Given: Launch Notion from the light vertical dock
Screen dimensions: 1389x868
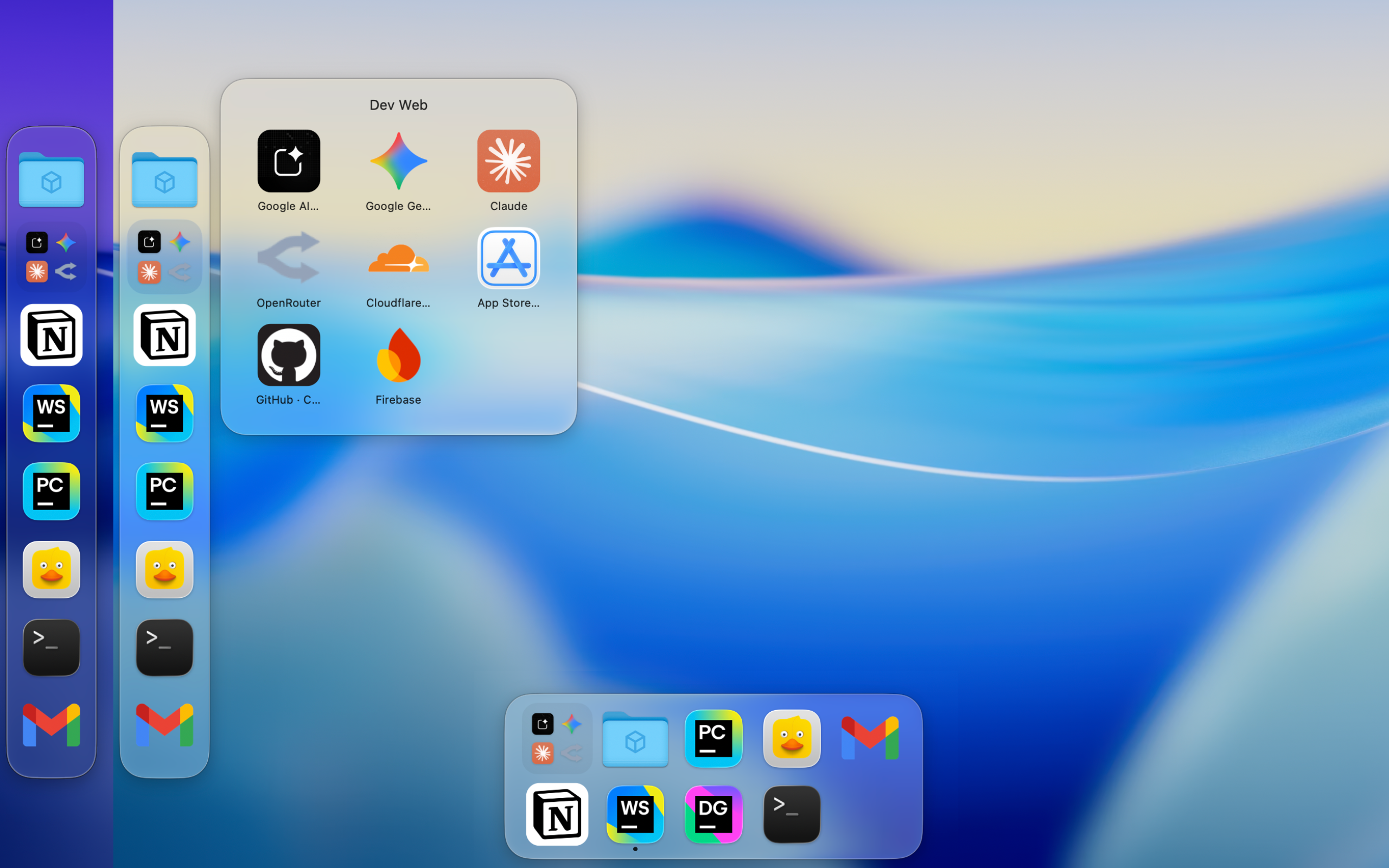Looking at the screenshot, I should pos(165,335).
